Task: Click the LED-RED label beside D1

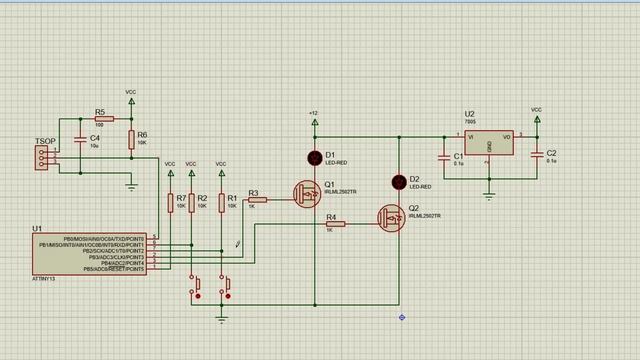Action: coord(336,163)
